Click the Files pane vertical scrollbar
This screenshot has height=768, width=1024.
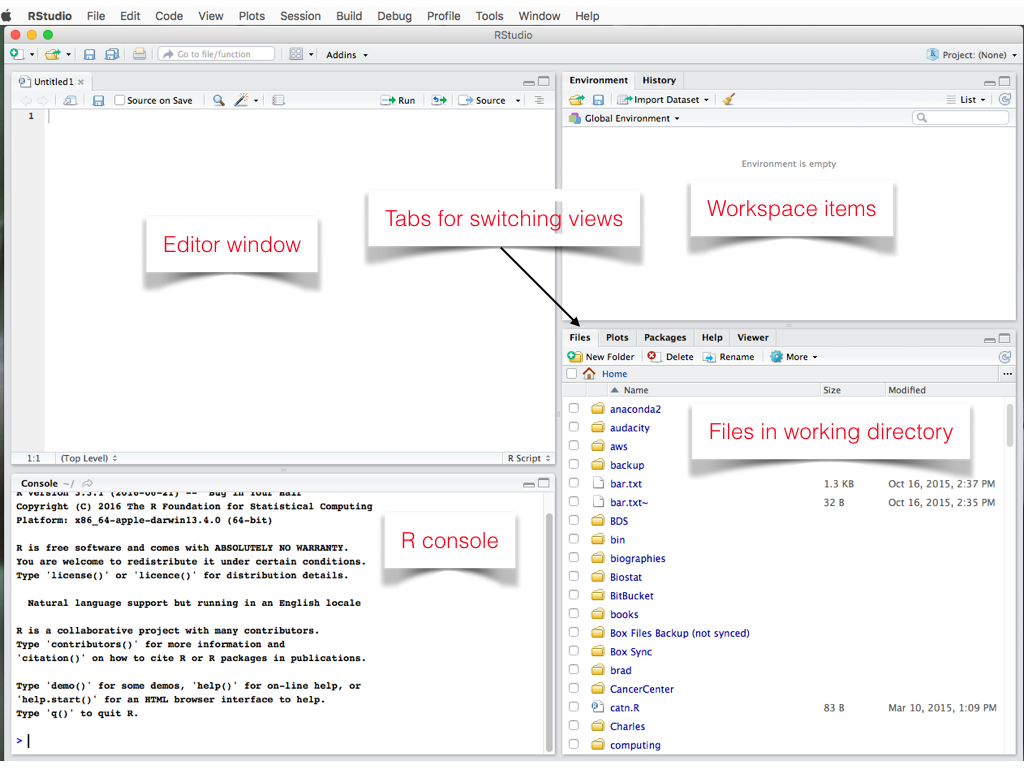[x=1010, y=425]
